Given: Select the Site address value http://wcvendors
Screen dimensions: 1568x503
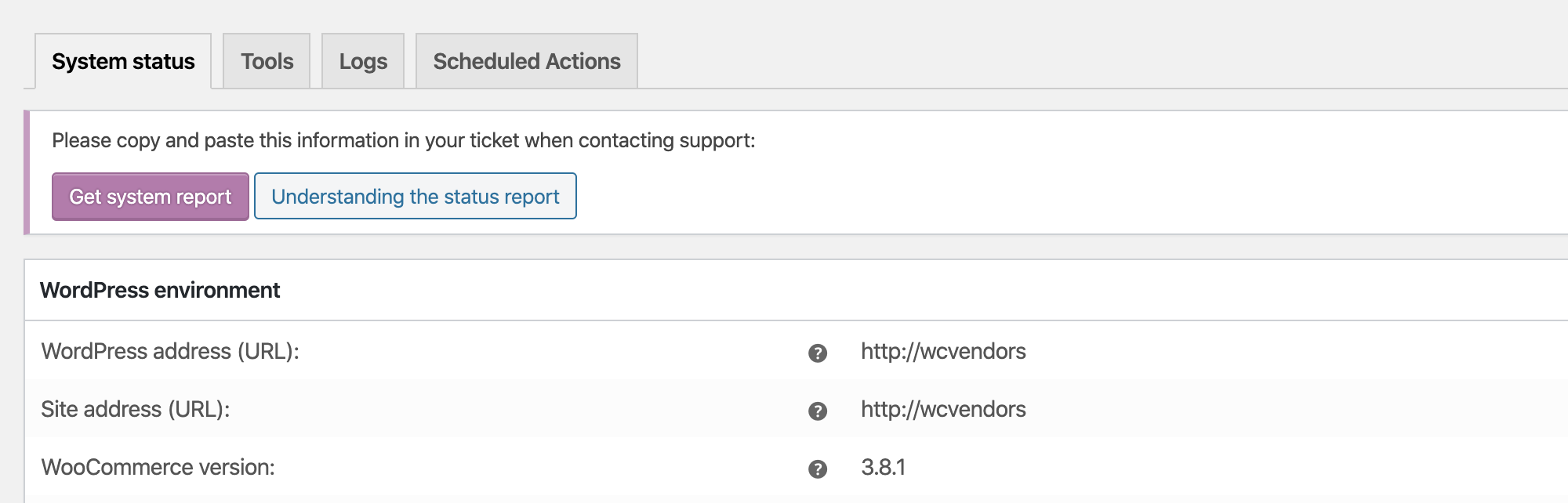Looking at the screenshot, I should [x=943, y=409].
